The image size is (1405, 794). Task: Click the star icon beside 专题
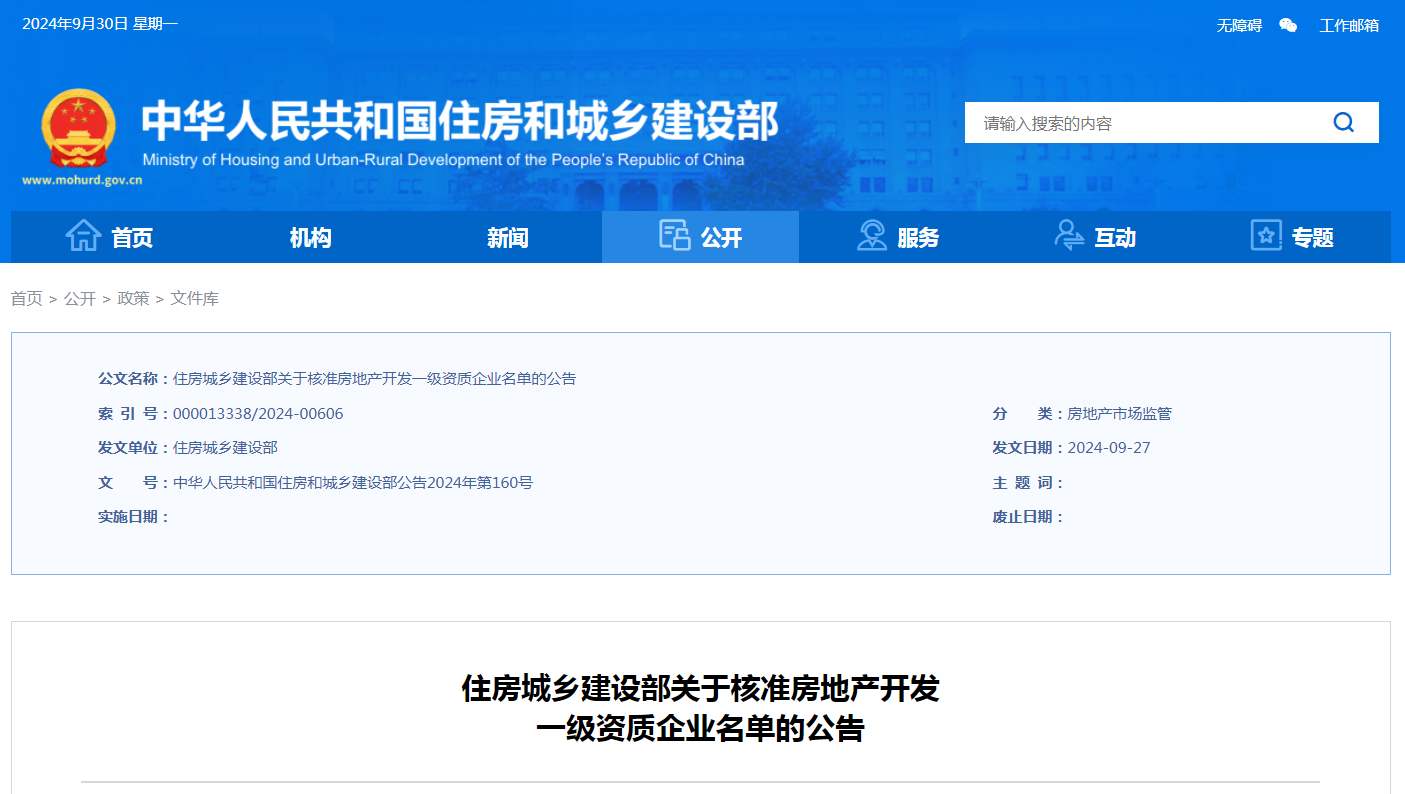[x=1265, y=236]
